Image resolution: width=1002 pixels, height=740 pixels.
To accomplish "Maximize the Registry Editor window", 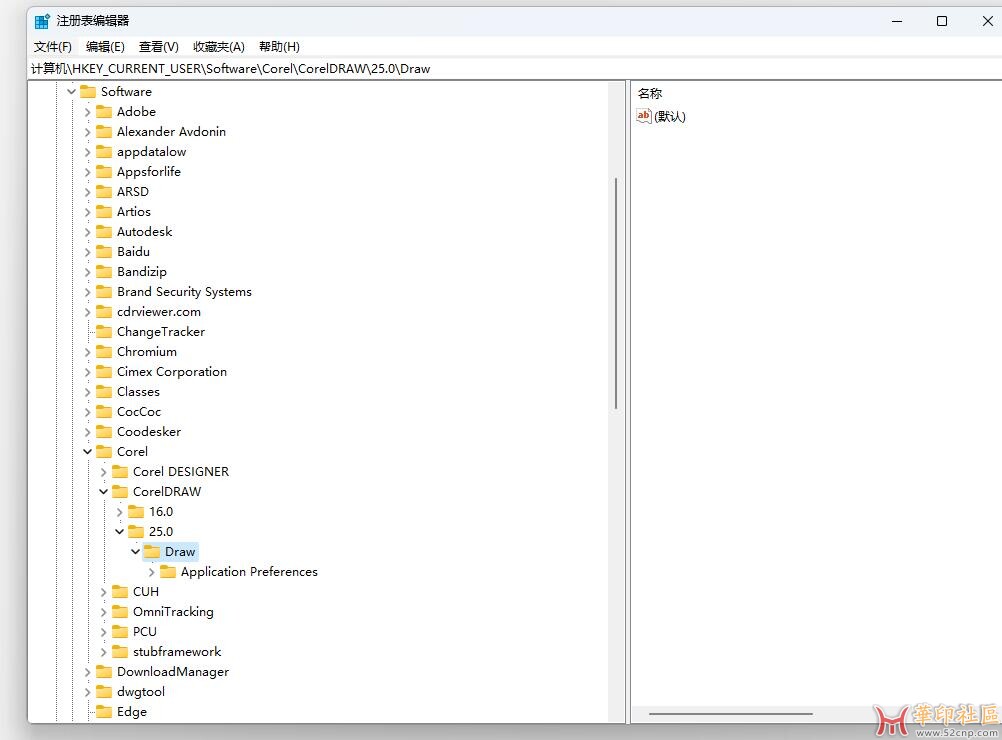I will click(942, 21).
